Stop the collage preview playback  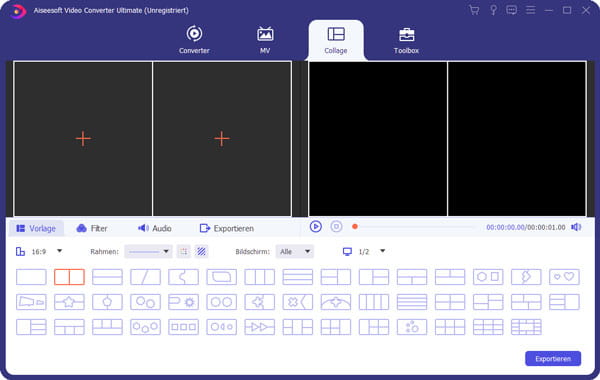coord(336,227)
